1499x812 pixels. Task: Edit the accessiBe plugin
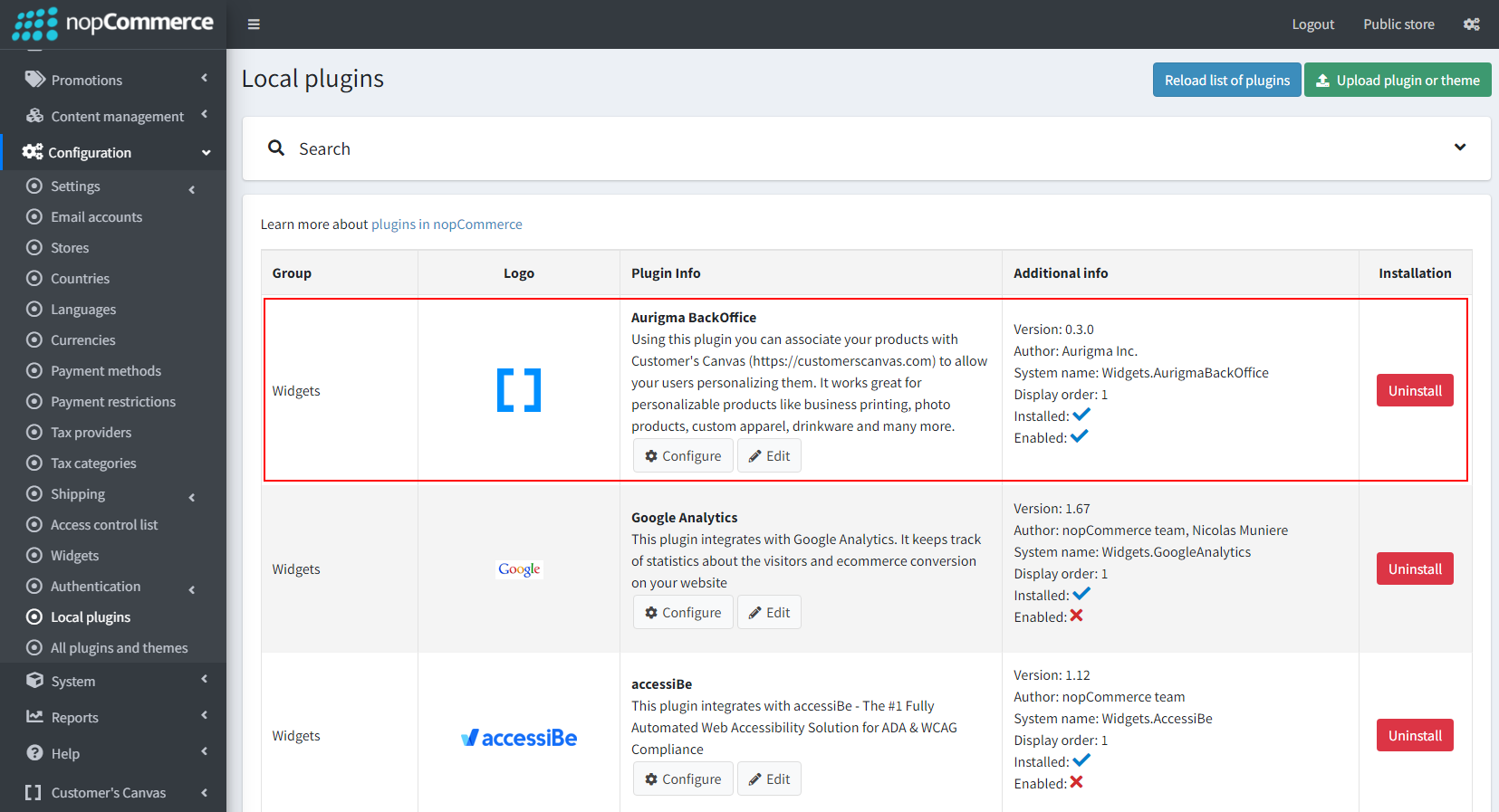point(769,779)
